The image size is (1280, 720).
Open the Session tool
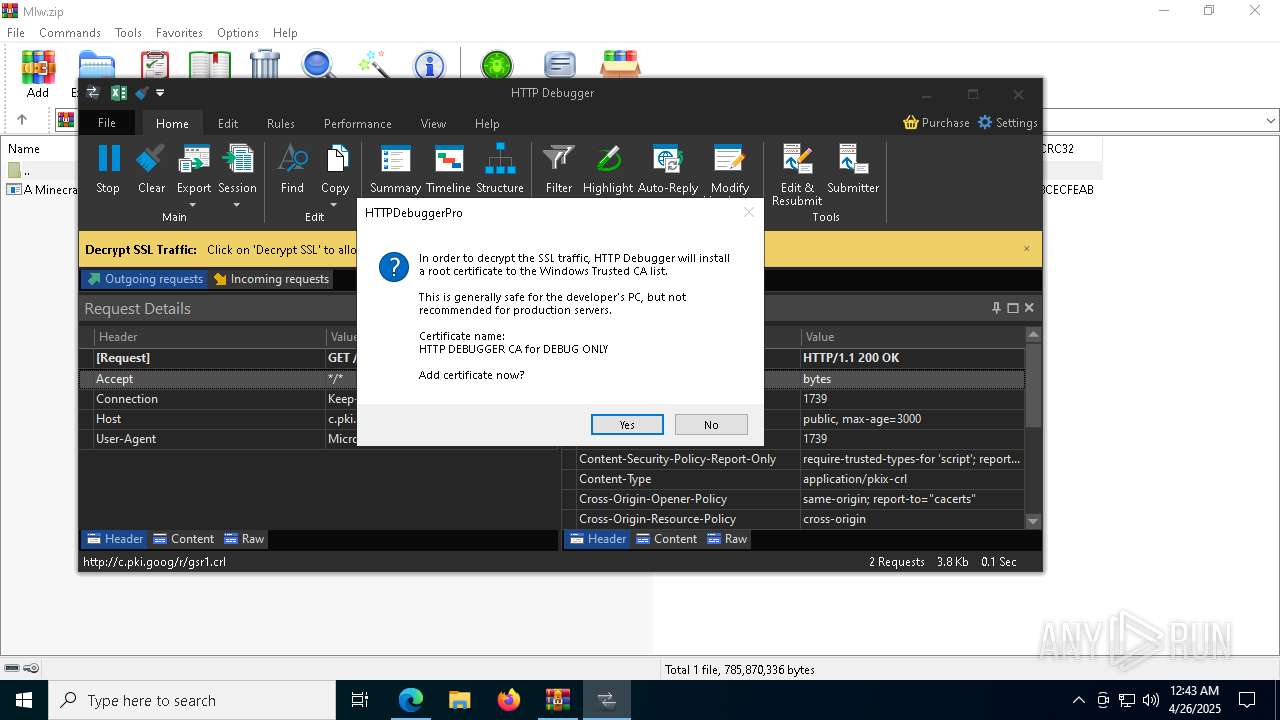coord(237,160)
